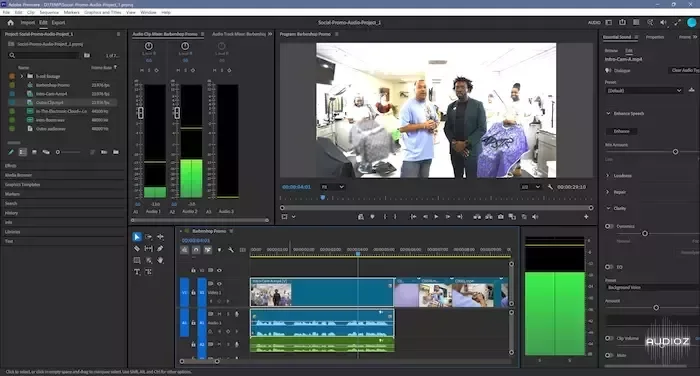
Task: Add a marker in Program monitor
Action: pos(372,217)
